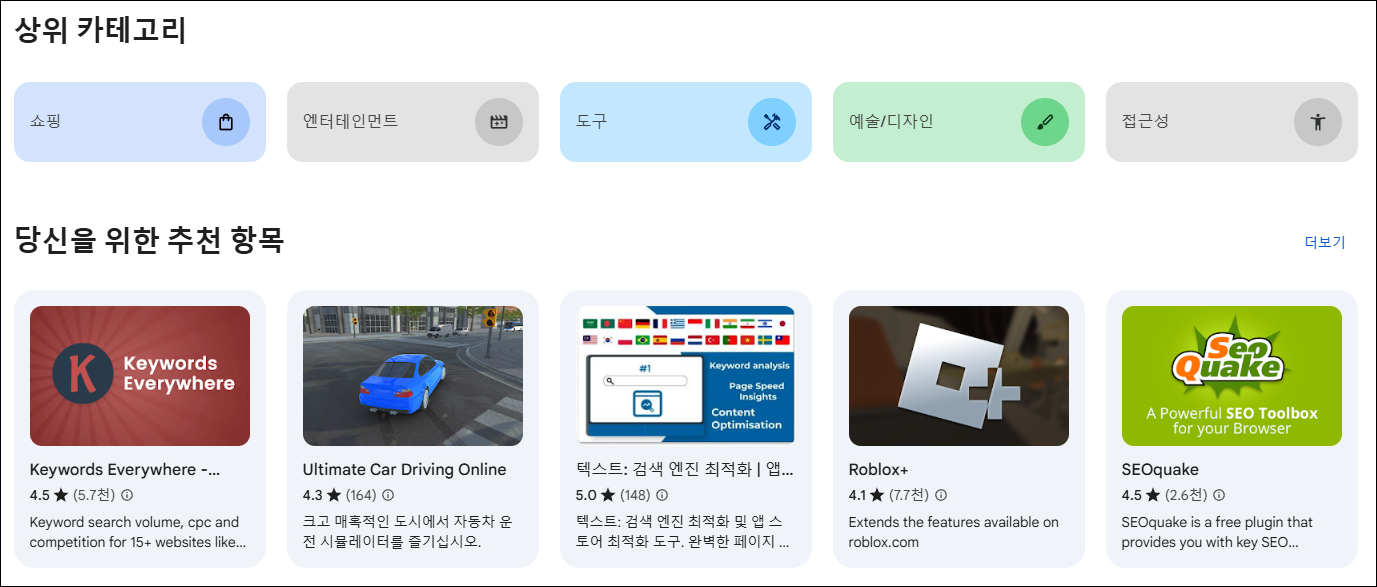Open the 엔터테인먼트 category card

pyautogui.click(x=413, y=122)
